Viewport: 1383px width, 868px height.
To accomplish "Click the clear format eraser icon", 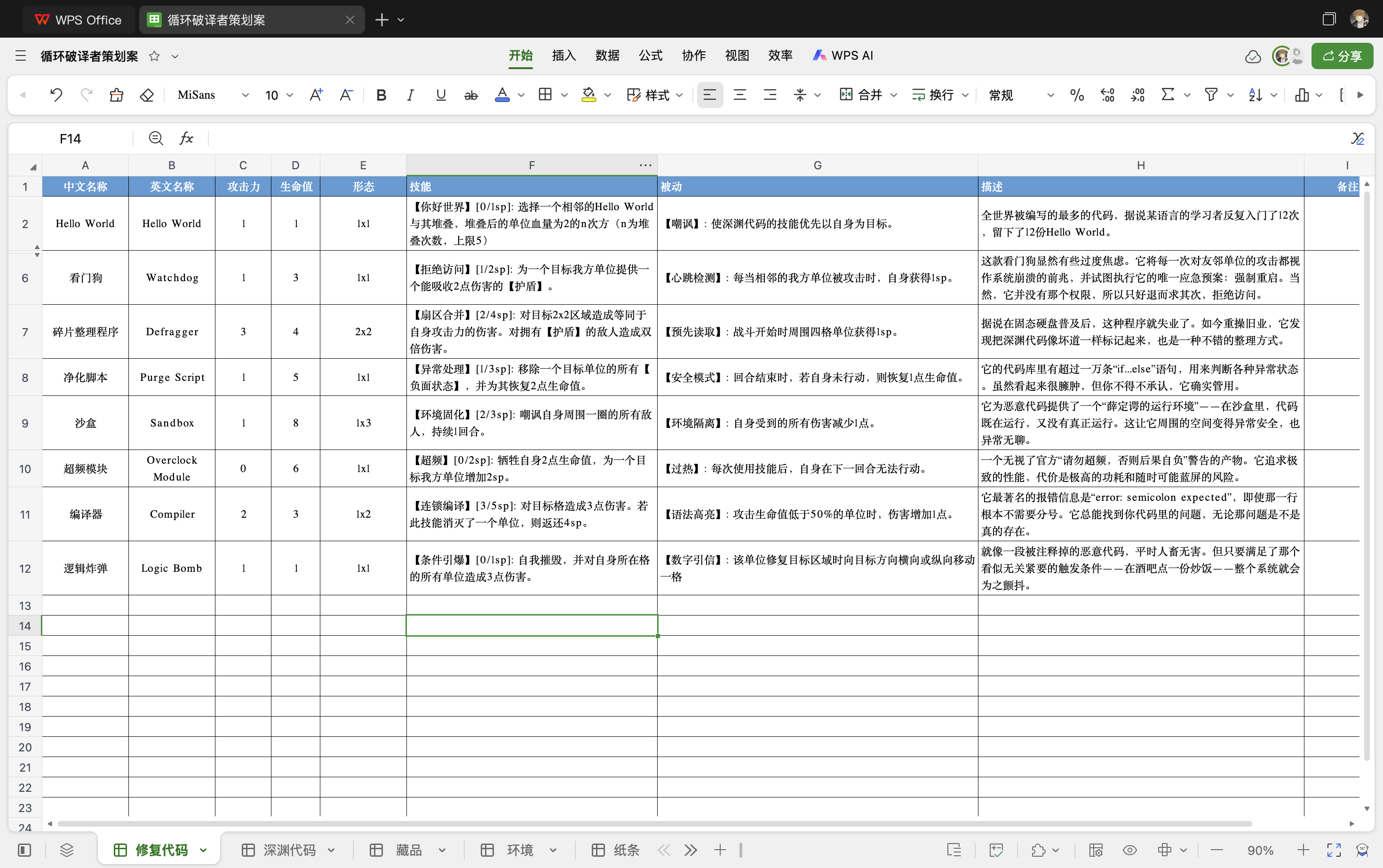I will pos(147,95).
